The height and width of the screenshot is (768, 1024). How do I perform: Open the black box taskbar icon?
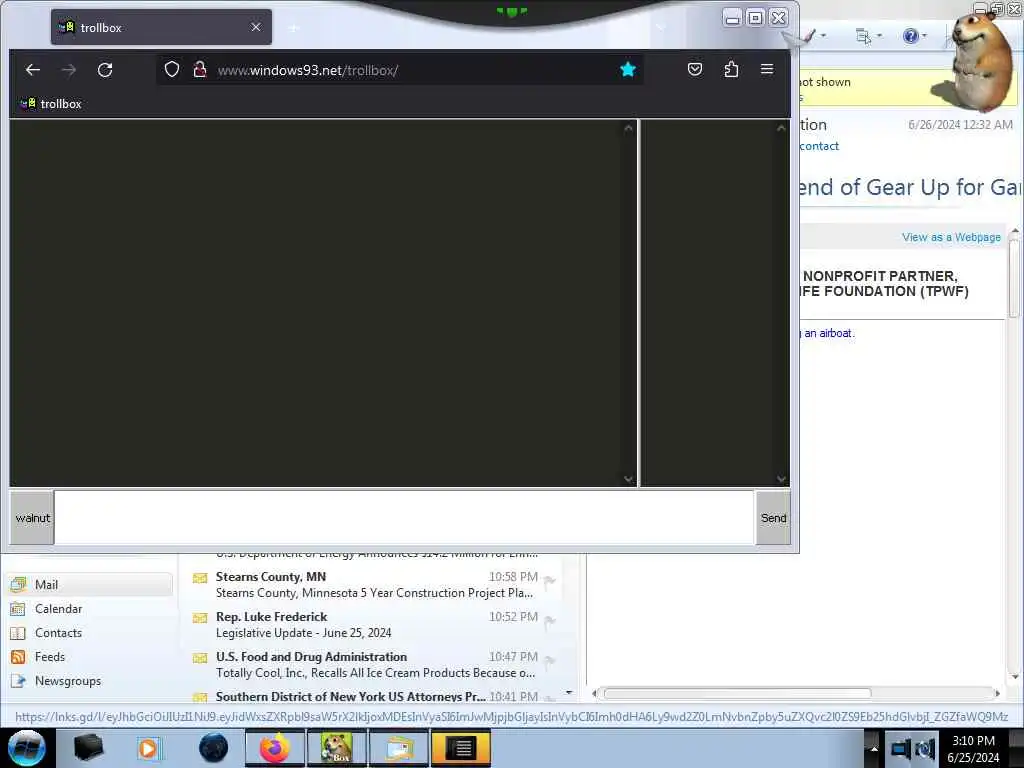click(x=88, y=748)
